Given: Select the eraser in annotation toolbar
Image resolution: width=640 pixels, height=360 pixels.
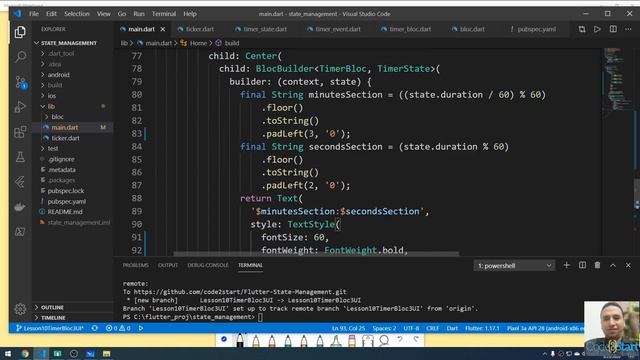Looking at the screenshot, I should click(352, 340).
